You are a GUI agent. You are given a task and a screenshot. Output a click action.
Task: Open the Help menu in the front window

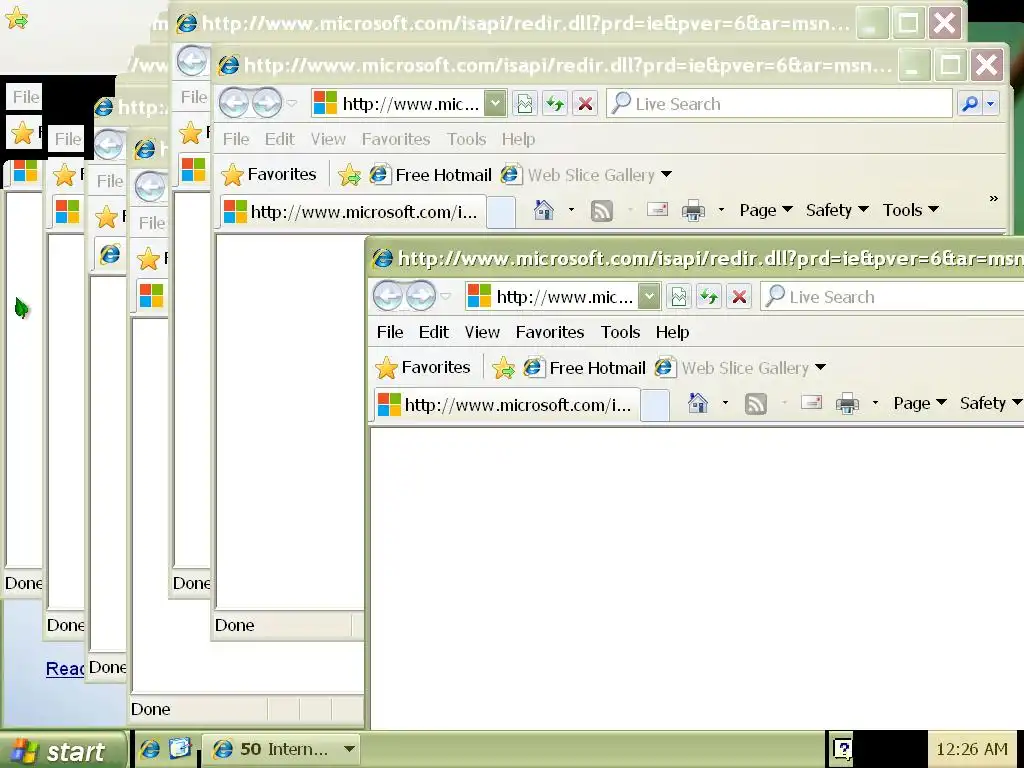(x=673, y=332)
